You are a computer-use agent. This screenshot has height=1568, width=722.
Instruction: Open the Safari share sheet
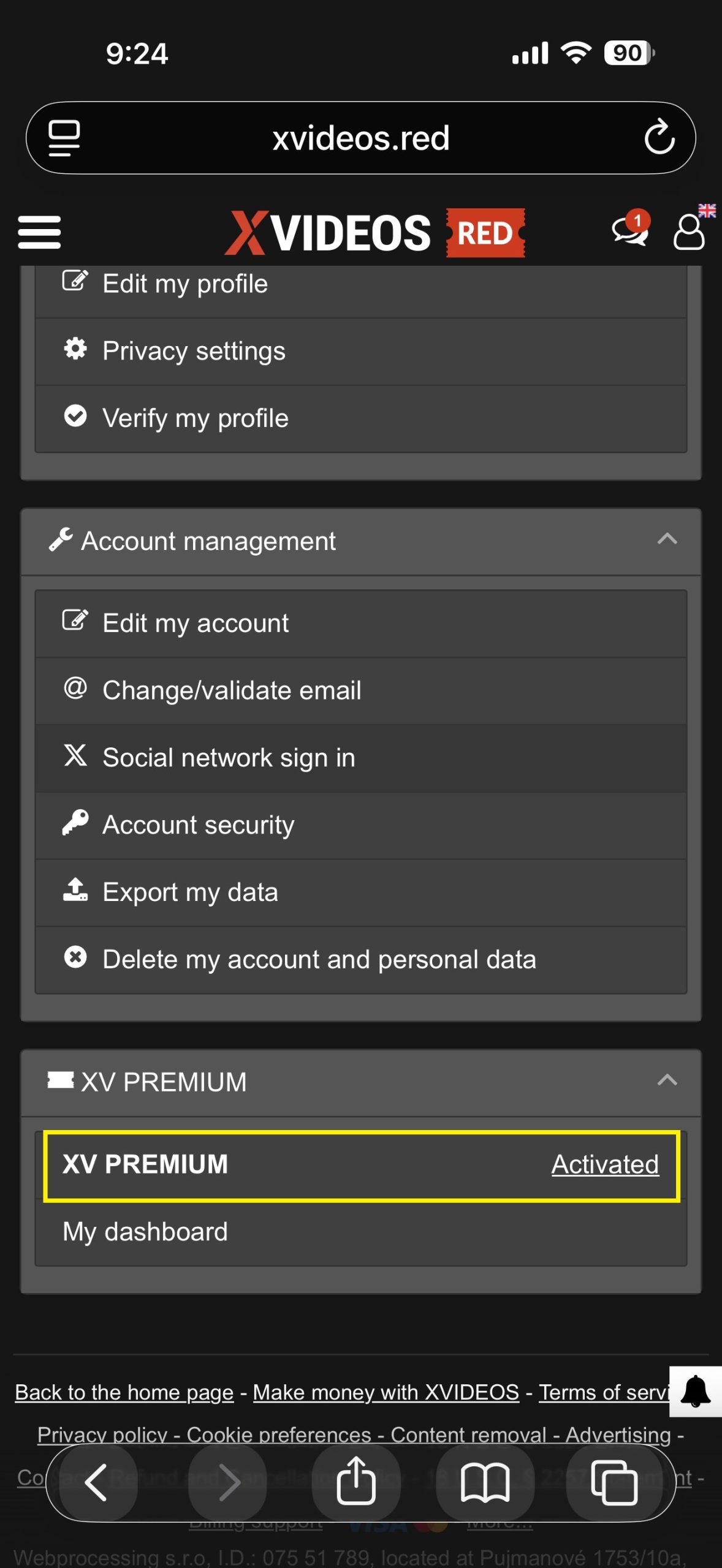[x=356, y=1482]
